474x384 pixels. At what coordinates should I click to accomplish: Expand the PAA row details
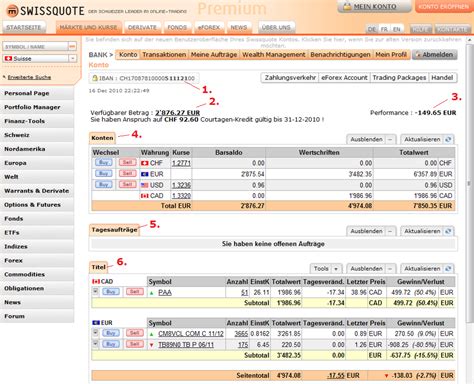pyautogui.click(x=95, y=291)
